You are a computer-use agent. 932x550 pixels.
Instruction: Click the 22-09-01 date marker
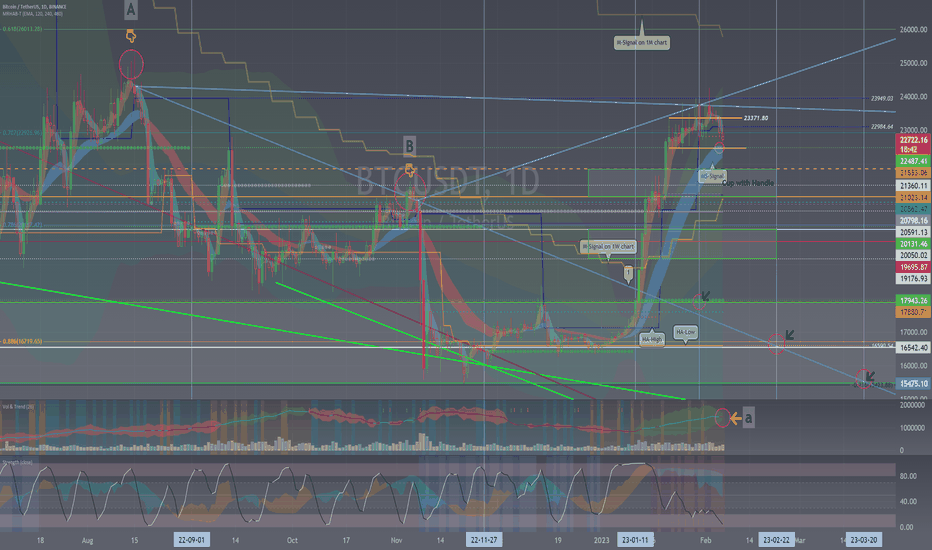pos(191,540)
